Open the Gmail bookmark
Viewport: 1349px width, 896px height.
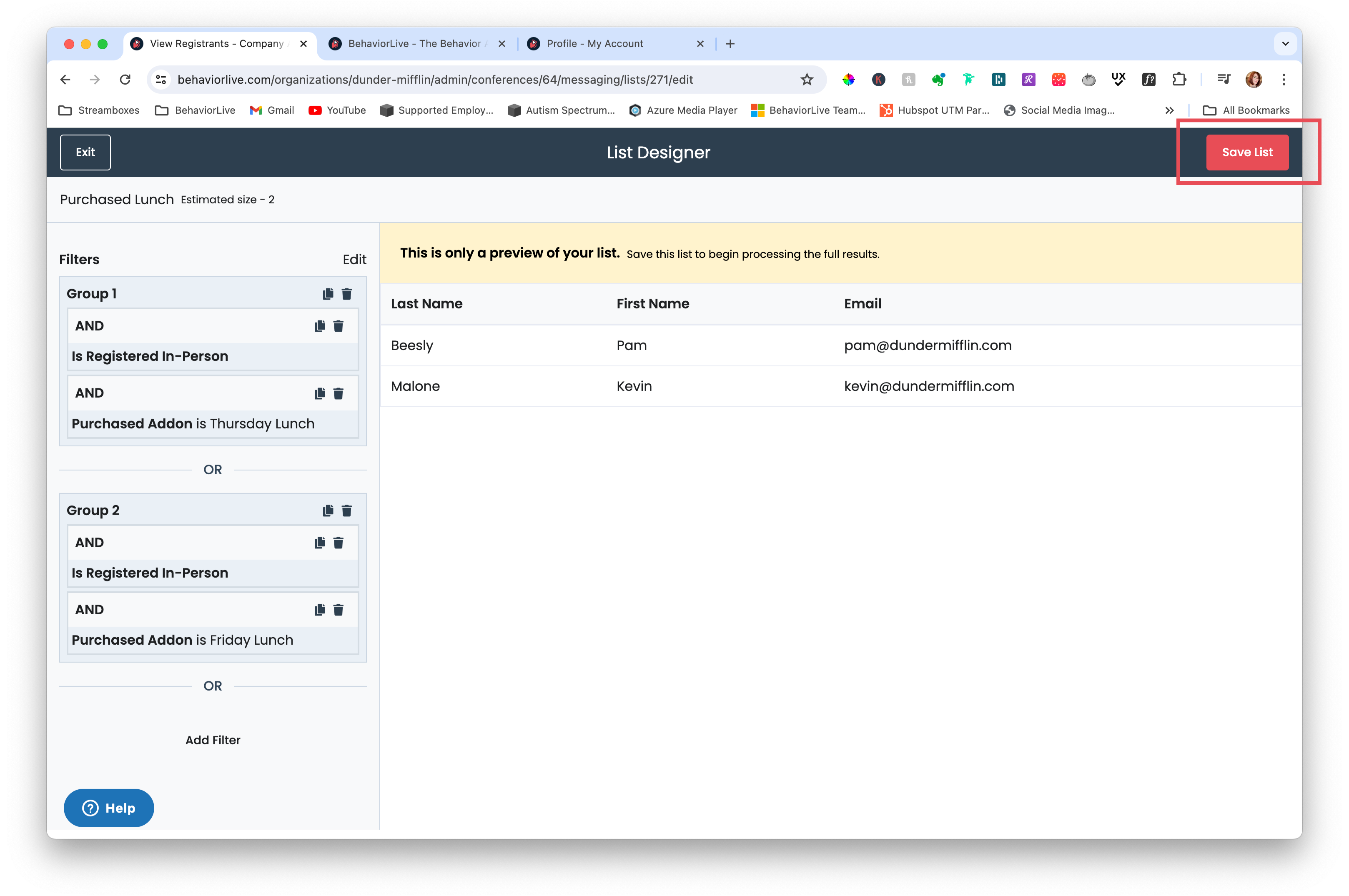point(272,110)
